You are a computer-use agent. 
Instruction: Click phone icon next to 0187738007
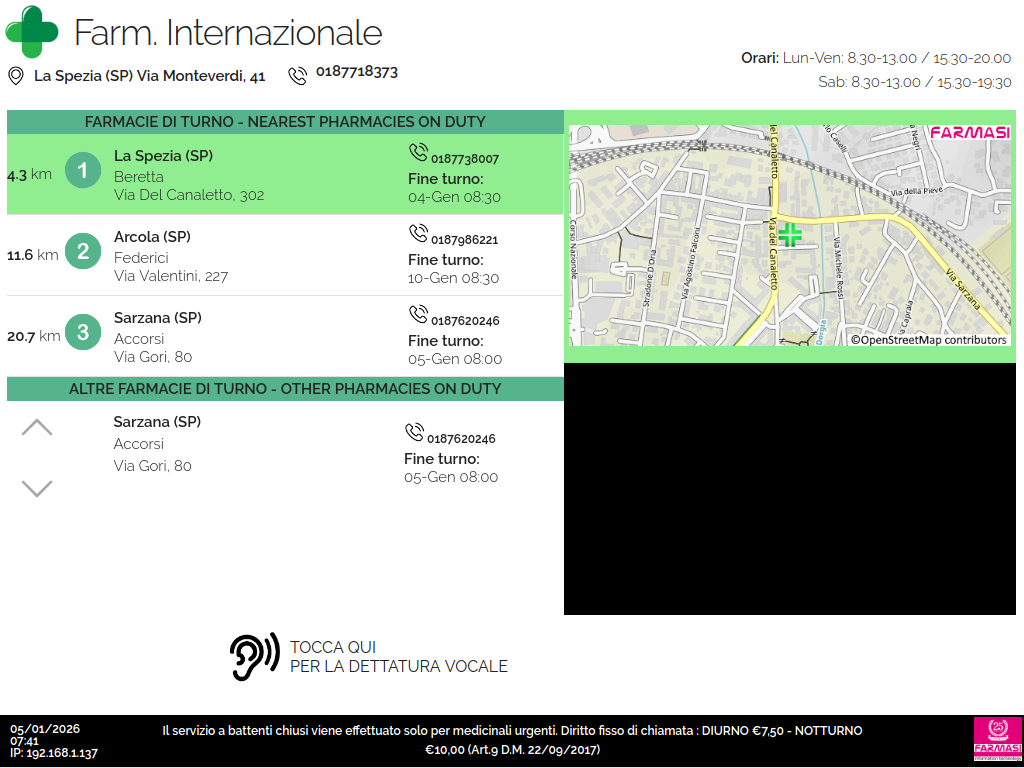tap(418, 153)
